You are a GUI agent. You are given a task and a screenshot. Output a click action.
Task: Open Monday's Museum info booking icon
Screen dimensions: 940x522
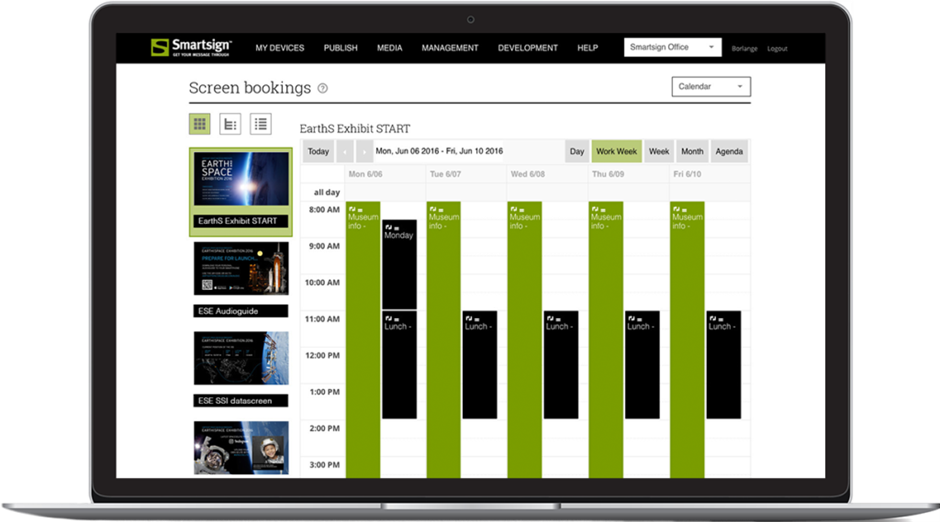point(352,209)
